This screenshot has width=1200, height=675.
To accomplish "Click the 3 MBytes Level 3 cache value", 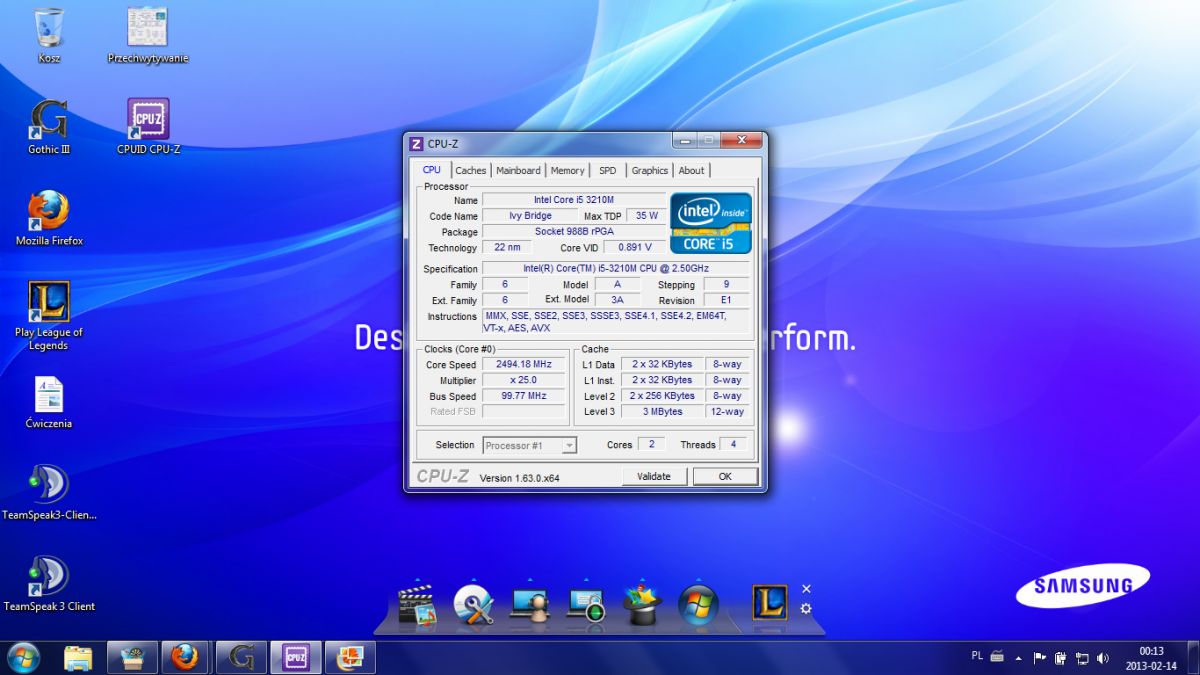I will [662, 412].
